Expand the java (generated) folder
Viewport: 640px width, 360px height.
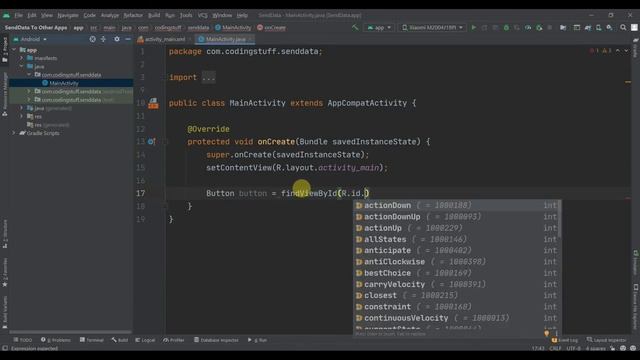click(22, 108)
